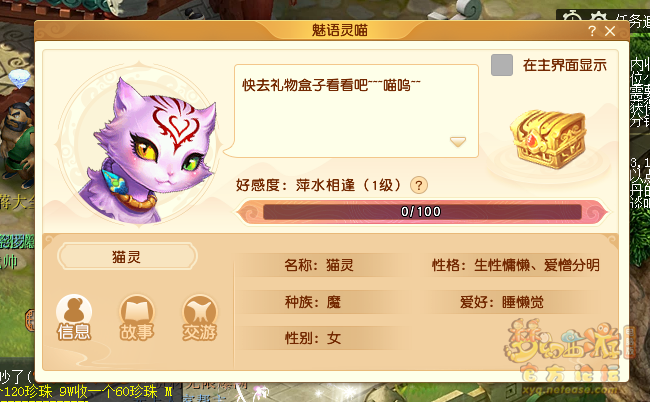This screenshot has width=650, height=402.
Task: Click the 性格 personality info row
Action: (x=516, y=265)
